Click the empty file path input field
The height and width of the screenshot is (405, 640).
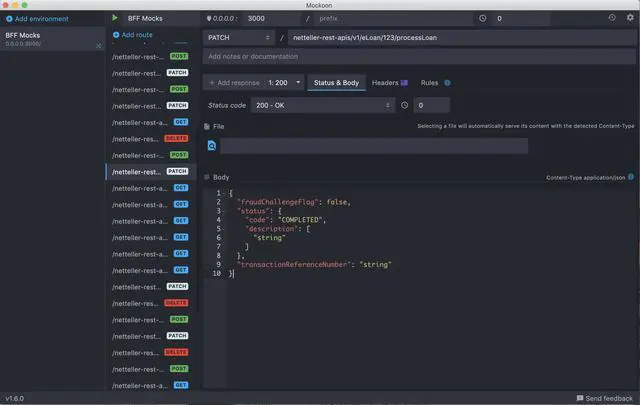click(x=373, y=146)
